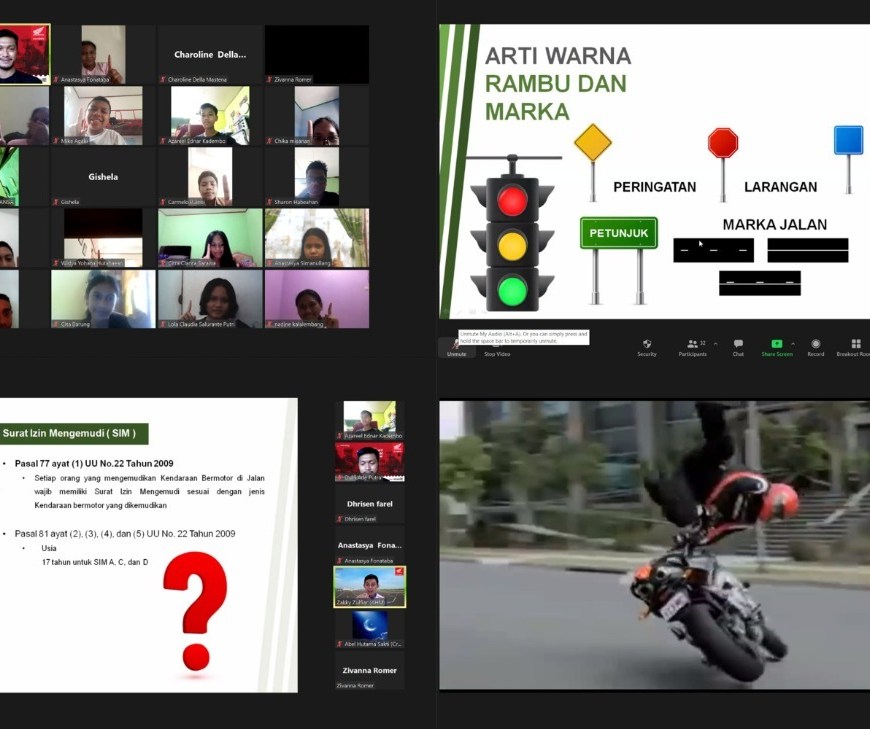The height and width of the screenshot is (729, 870).
Task: Select Charoline Della Mastena's video tile
Action: 210,55
